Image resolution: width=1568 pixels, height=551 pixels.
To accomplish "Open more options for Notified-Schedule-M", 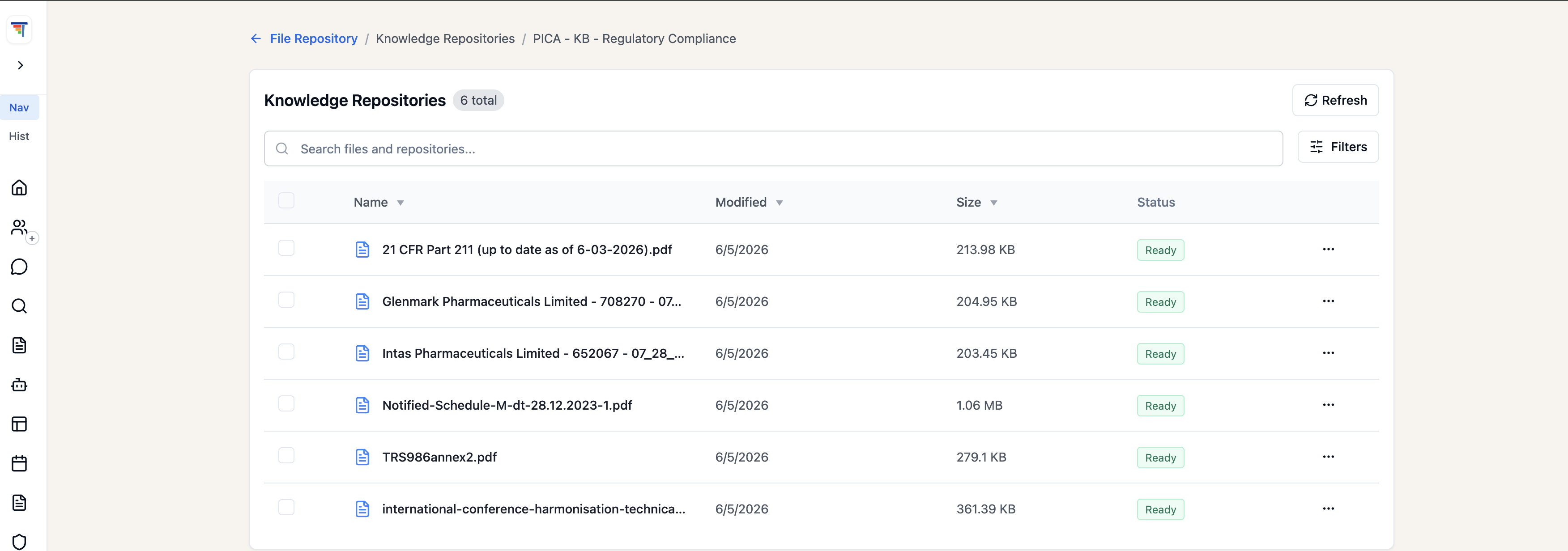I will pos(1328,405).
